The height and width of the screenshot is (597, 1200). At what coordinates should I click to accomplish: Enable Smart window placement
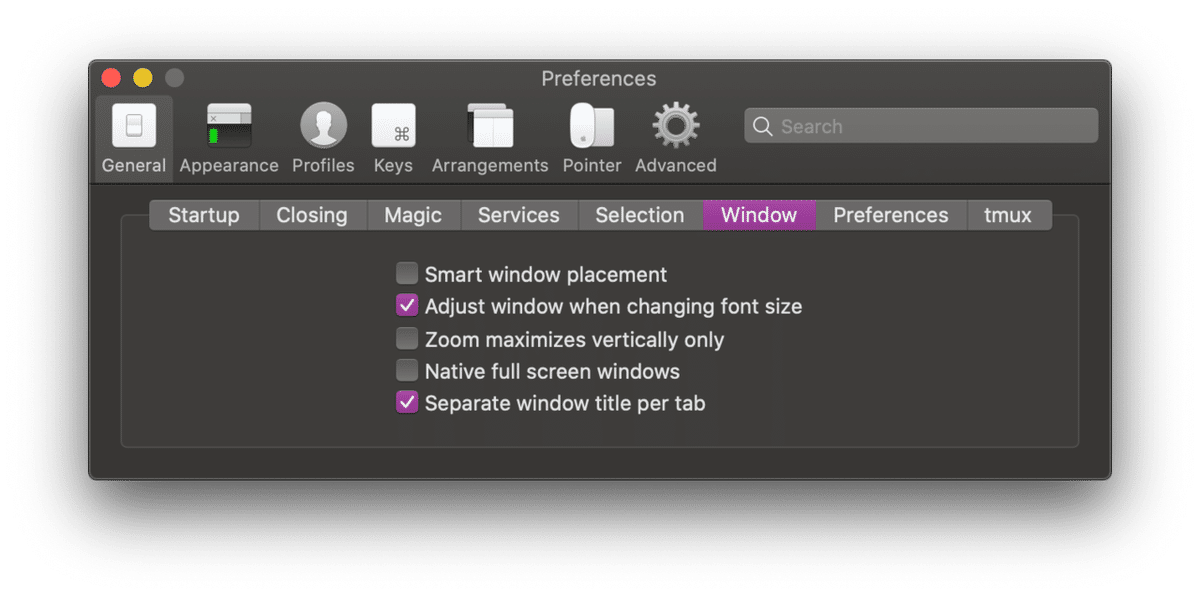coord(407,274)
